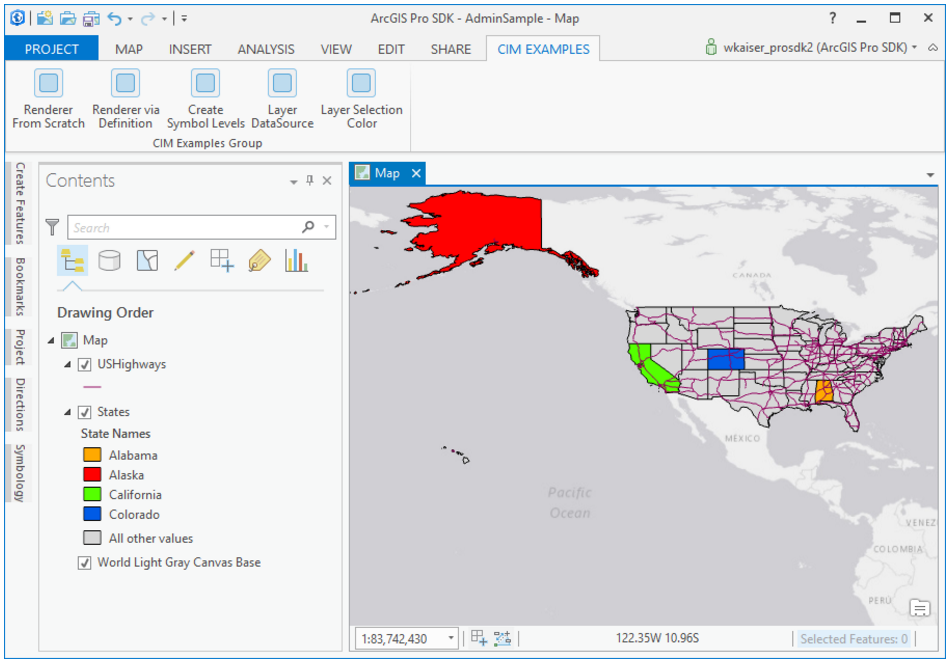Close the Contents pane
The height and width of the screenshot is (662, 951).
[327, 180]
